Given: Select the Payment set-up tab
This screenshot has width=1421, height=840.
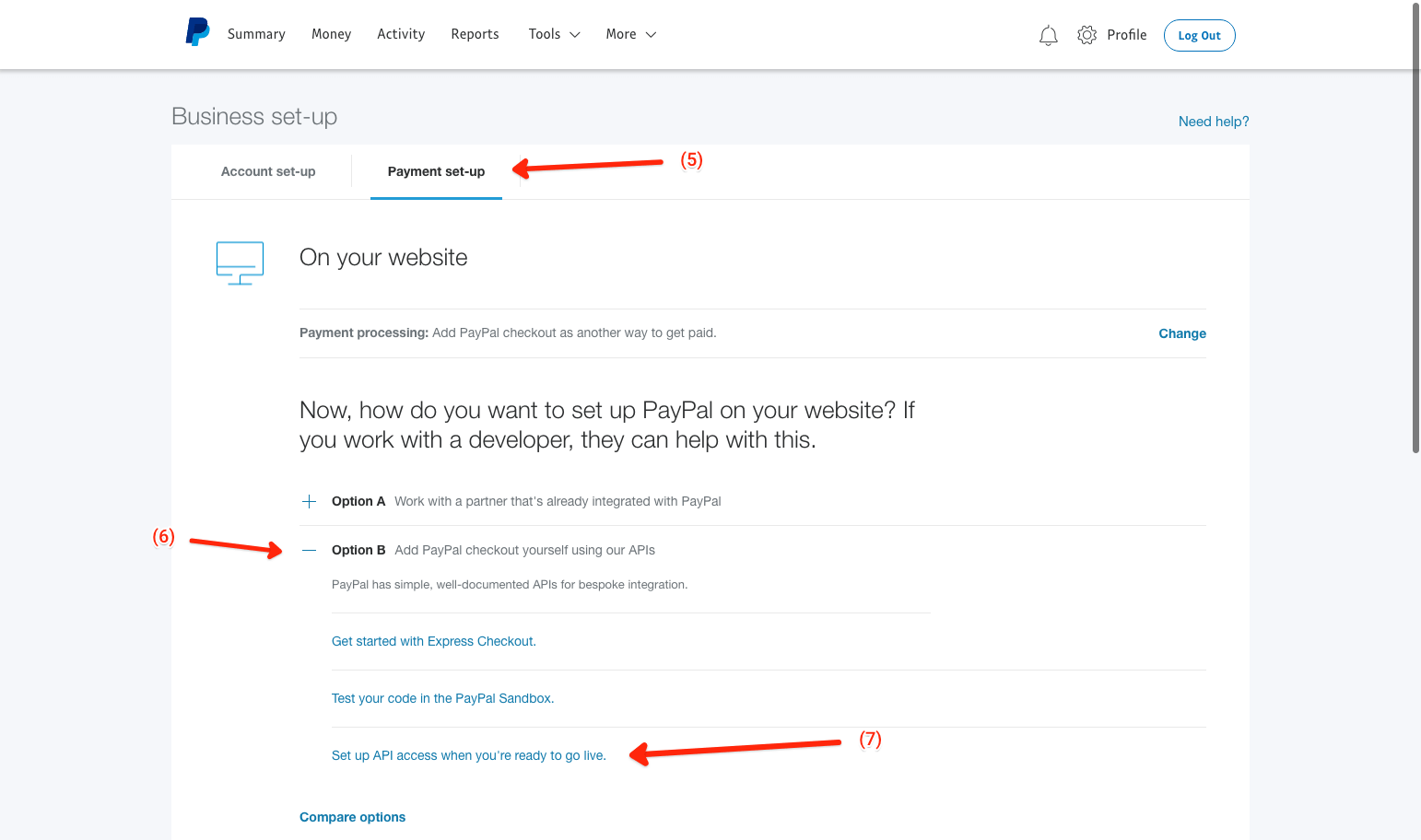Looking at the screenshot, I should click(436, 171).
